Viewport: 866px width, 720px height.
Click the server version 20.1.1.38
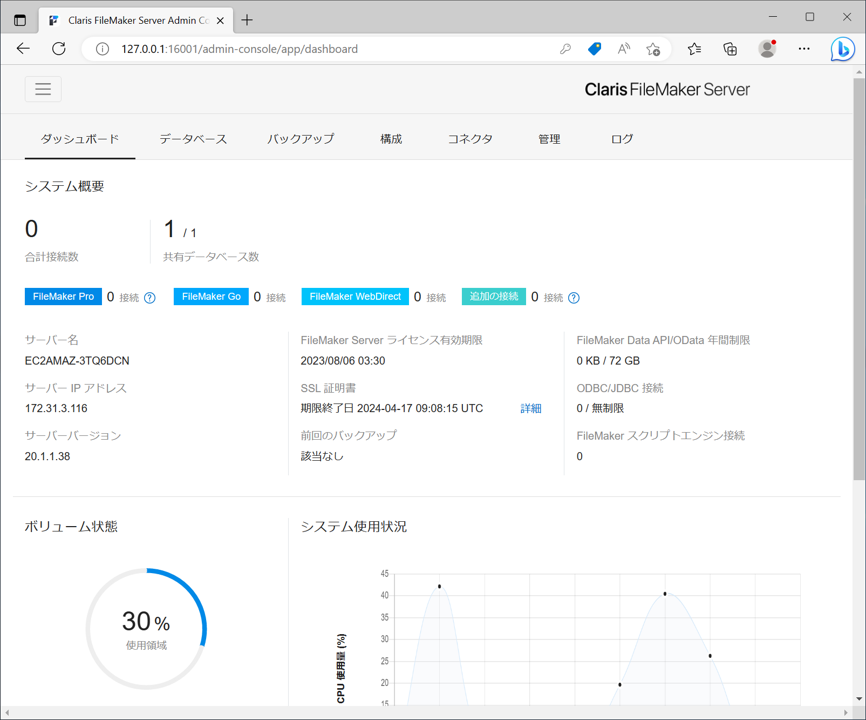[47, 456]
